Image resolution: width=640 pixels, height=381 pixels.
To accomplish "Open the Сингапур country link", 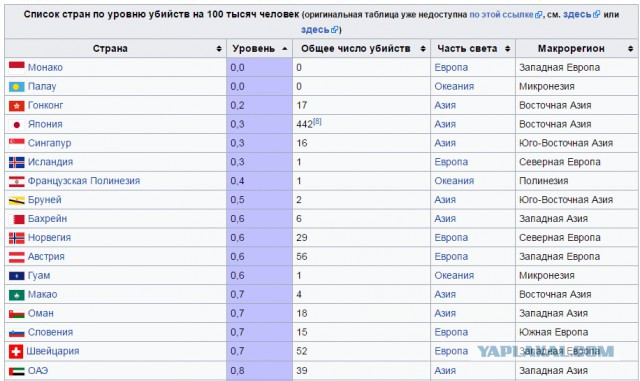I will tap(49, 143).
